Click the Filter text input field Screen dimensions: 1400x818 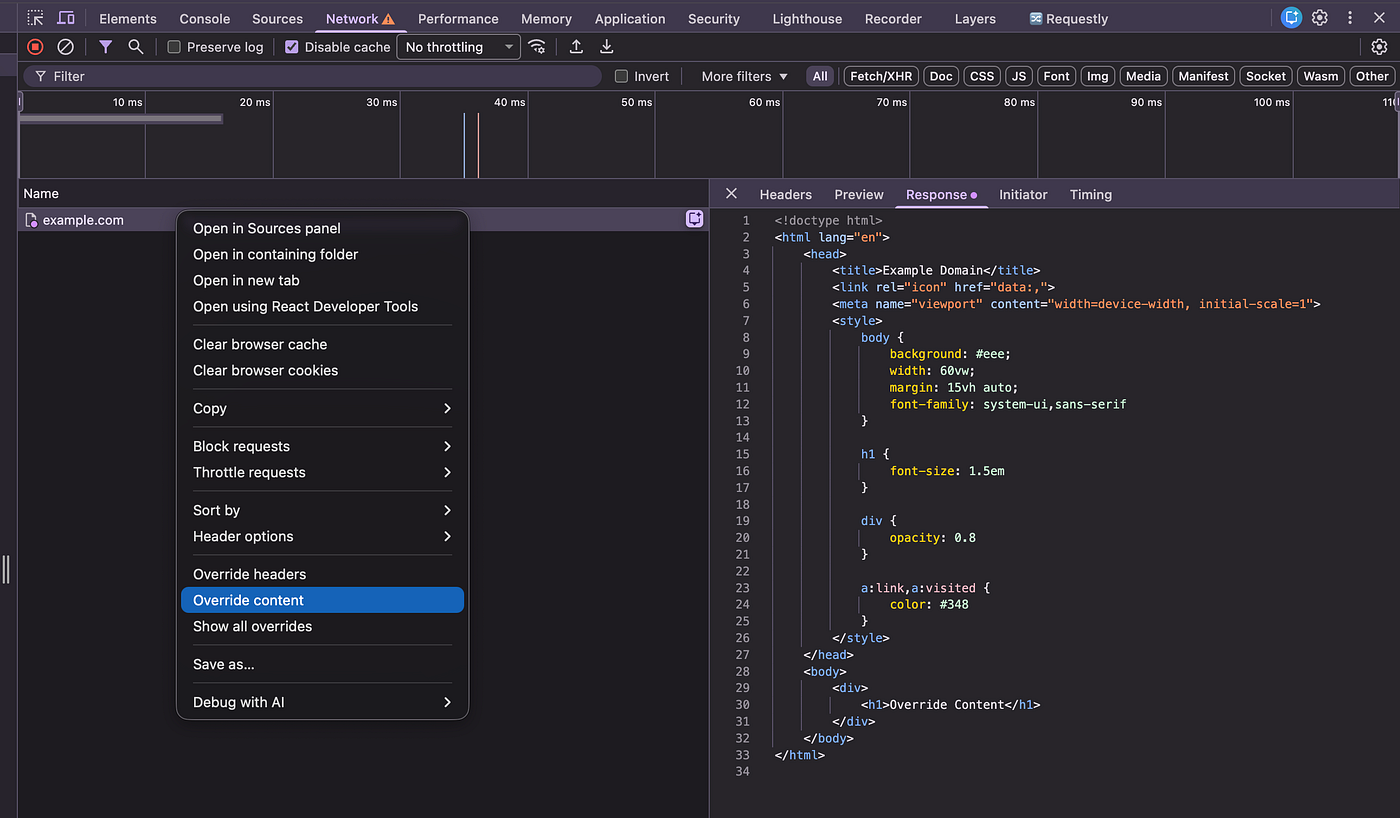click(313, 76)
